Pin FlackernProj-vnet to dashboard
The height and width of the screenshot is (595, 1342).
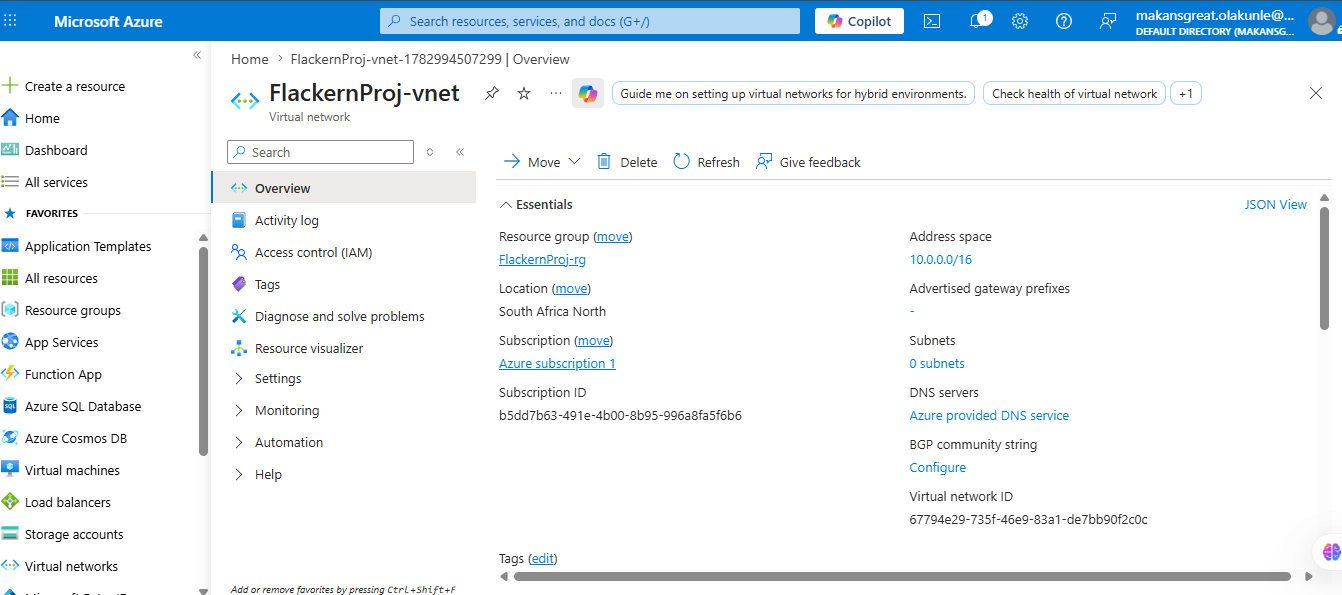(491, 93)
